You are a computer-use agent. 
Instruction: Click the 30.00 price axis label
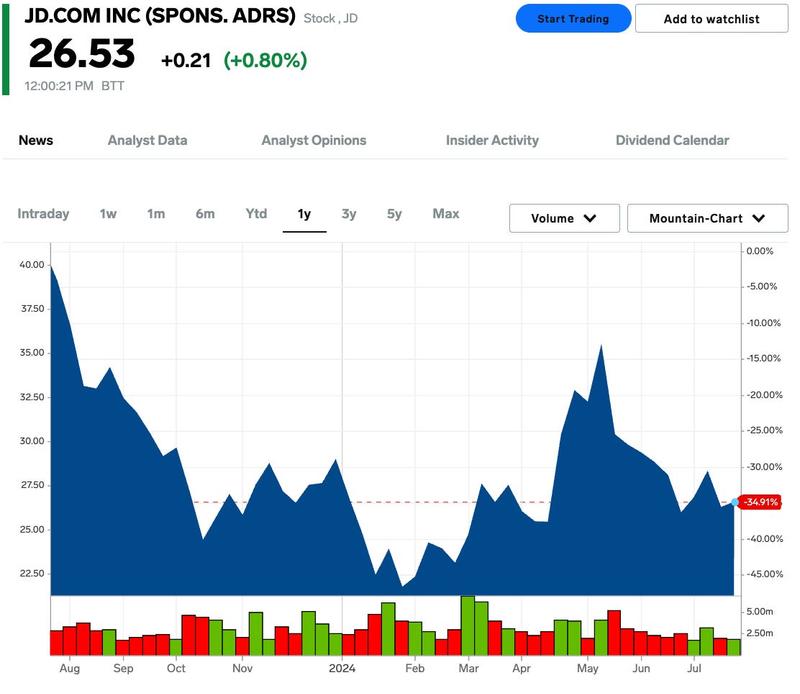tap(32, 441)
